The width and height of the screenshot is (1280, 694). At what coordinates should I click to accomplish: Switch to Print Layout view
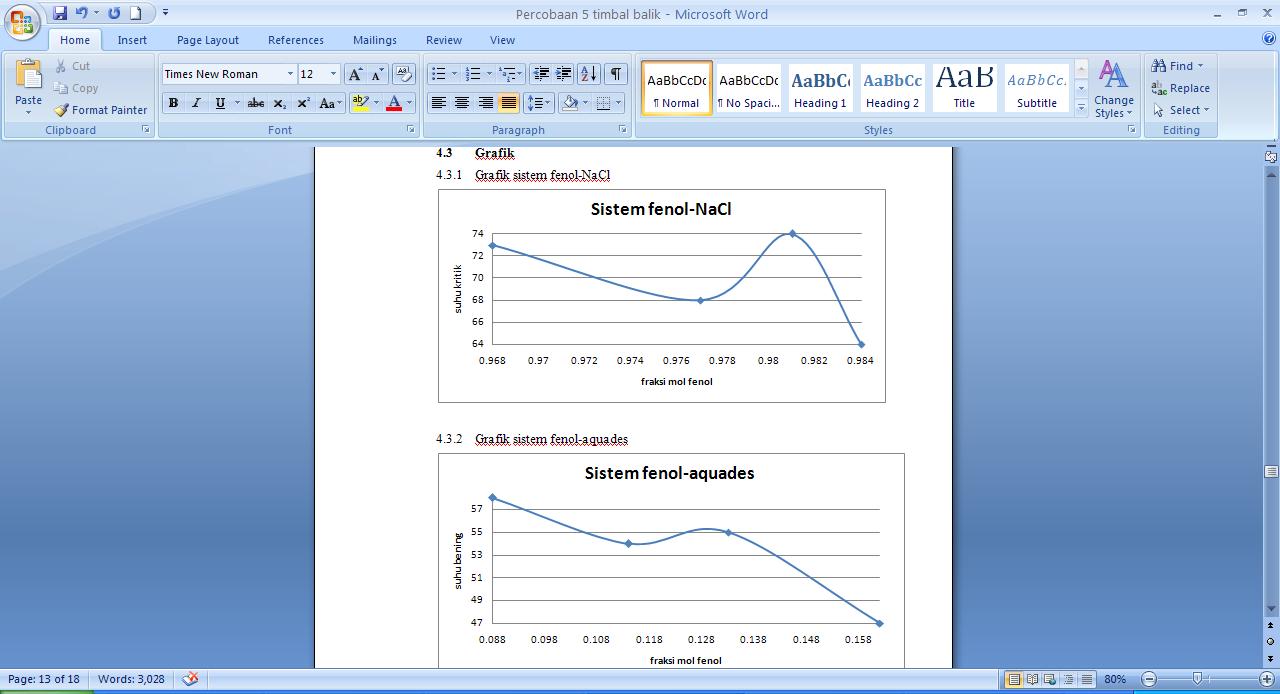(1014, 679)
